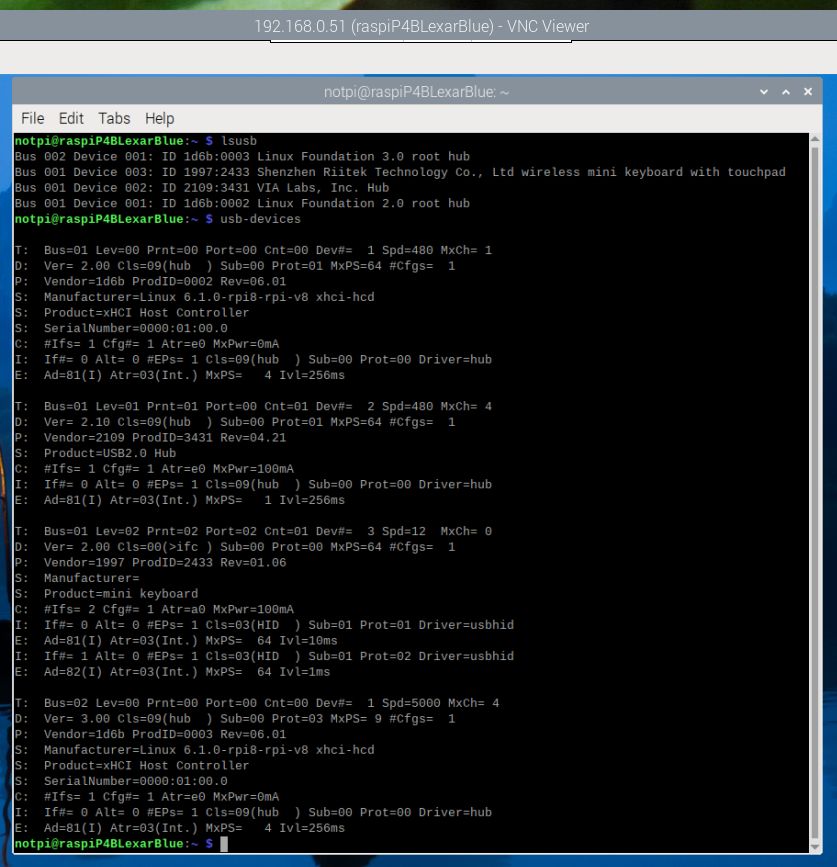Close the terminal window
The height and width of the screenshot is (867, 837).
(x=808, y=92)
